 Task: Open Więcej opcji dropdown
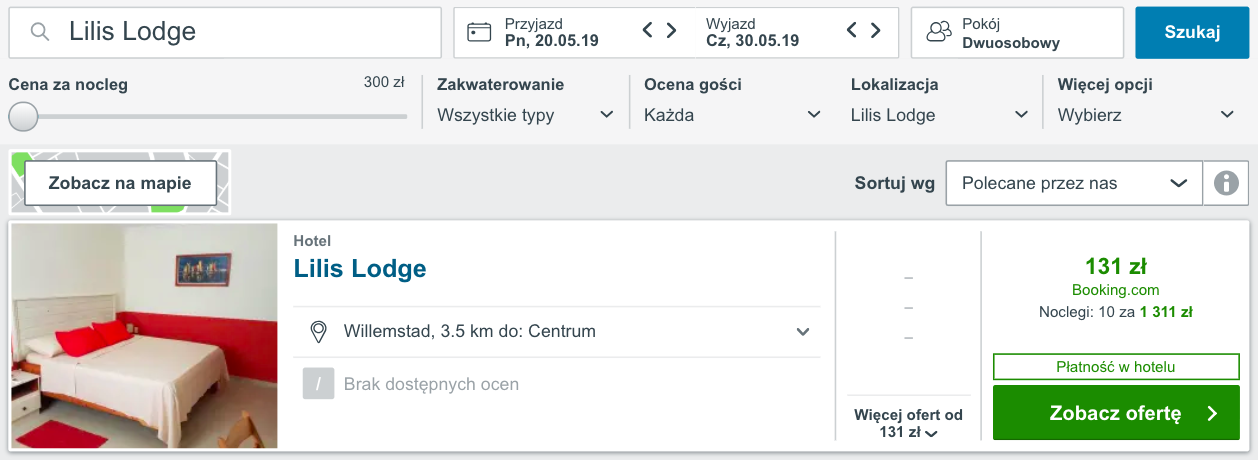click(1146, 115)
